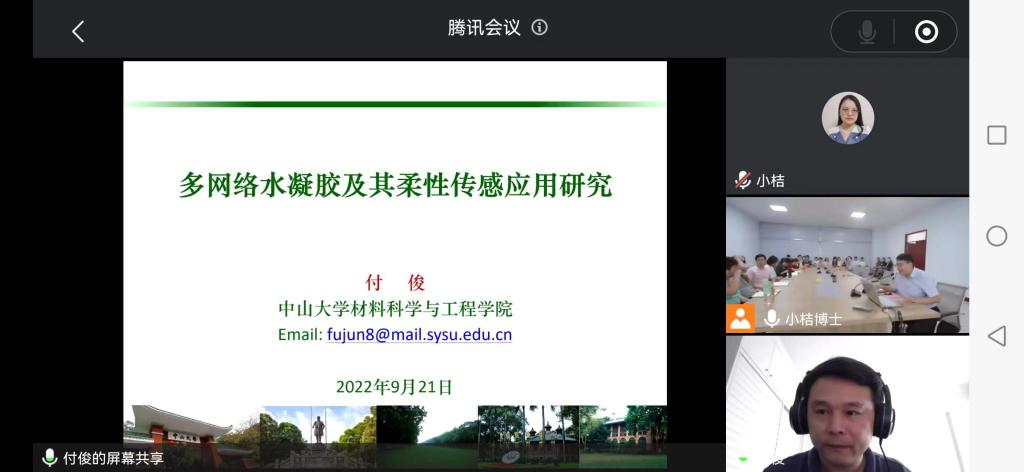Tap the 小桔博士 name label
Screen dimensions: 1024x472
coord(813,319)
